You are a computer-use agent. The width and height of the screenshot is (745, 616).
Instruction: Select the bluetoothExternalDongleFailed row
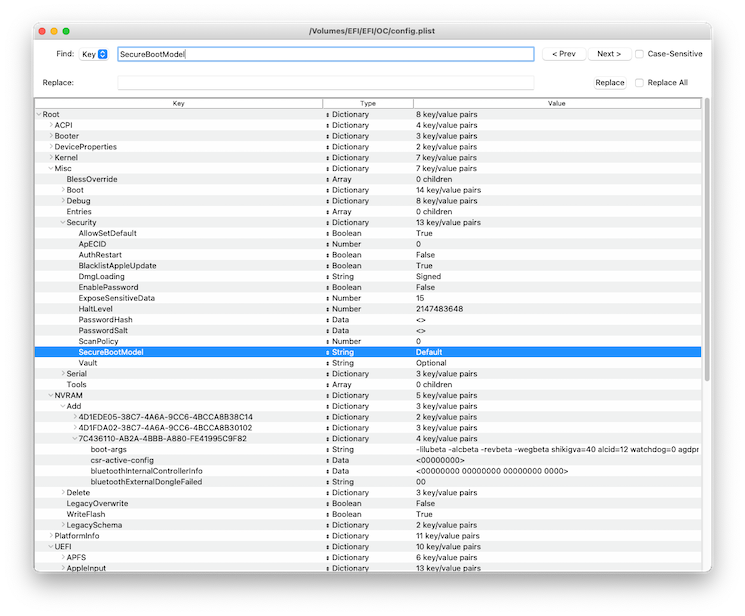point(368,482)
